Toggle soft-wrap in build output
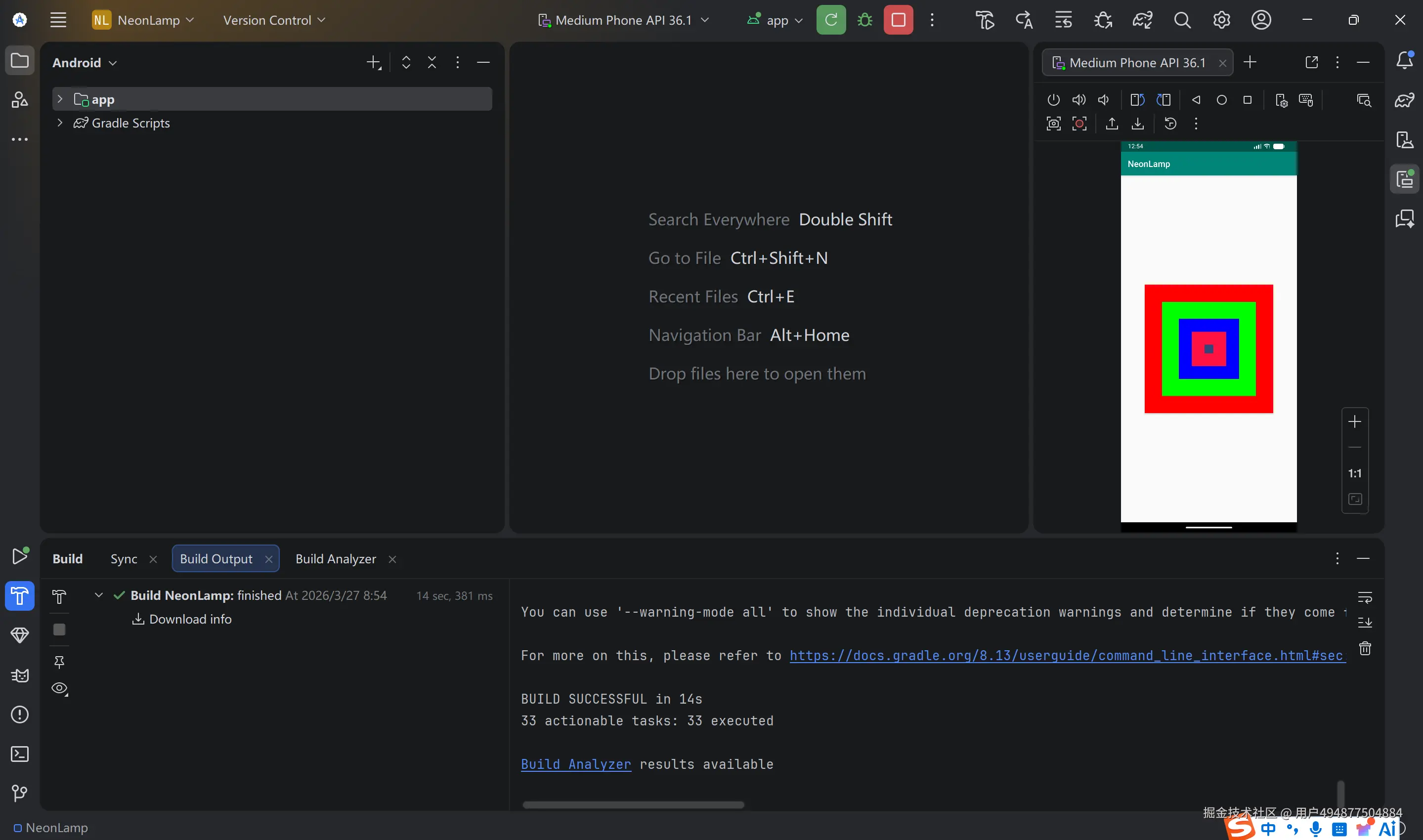 [x=1365, y=597]
